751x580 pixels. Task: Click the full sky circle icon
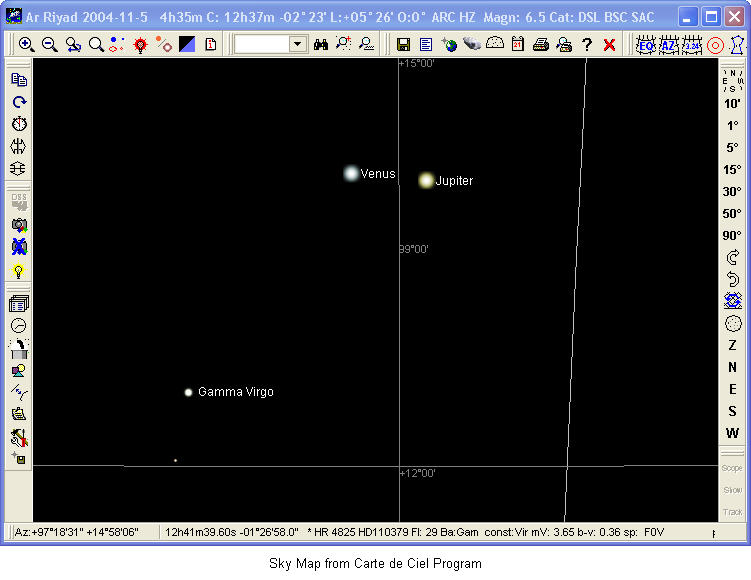(733, 323)
